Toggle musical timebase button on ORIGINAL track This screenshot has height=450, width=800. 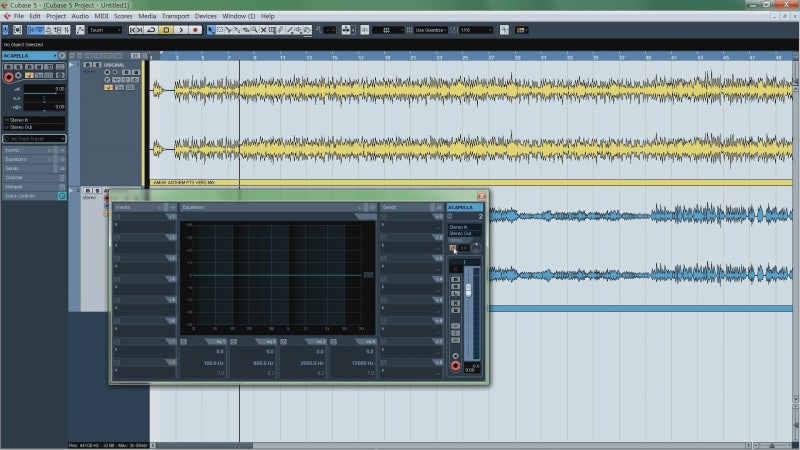(108, 88)
